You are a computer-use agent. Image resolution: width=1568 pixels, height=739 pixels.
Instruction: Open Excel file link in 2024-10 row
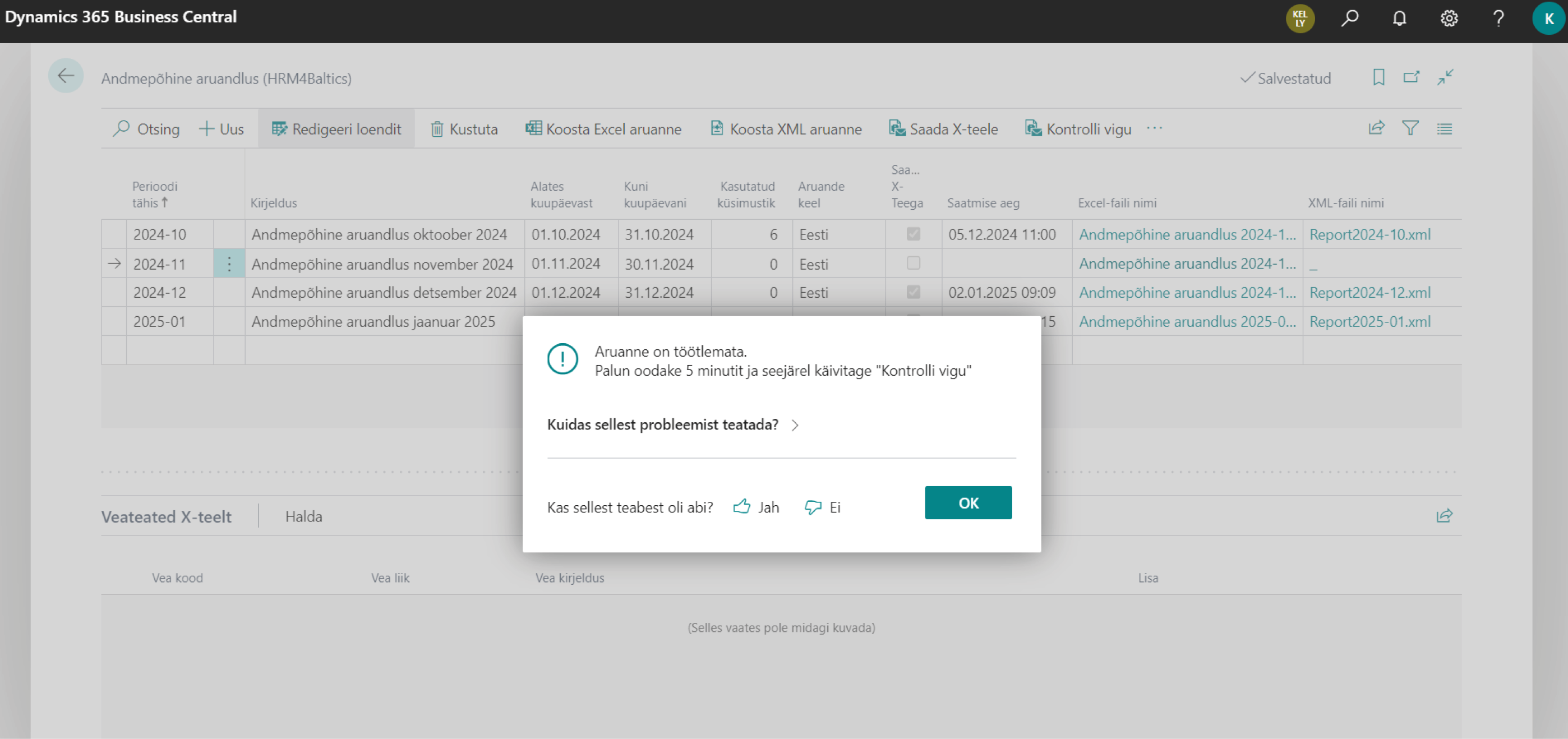click(1187, 234)
